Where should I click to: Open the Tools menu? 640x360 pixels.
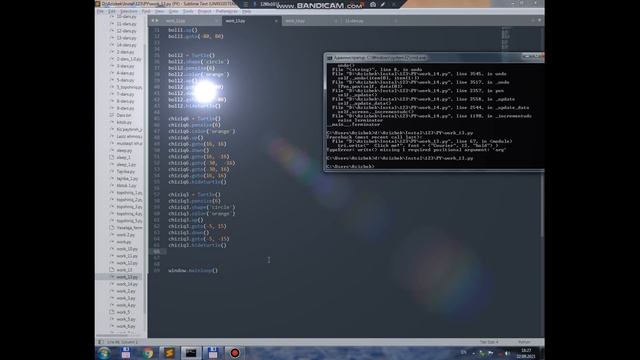[x=188, y=11]
